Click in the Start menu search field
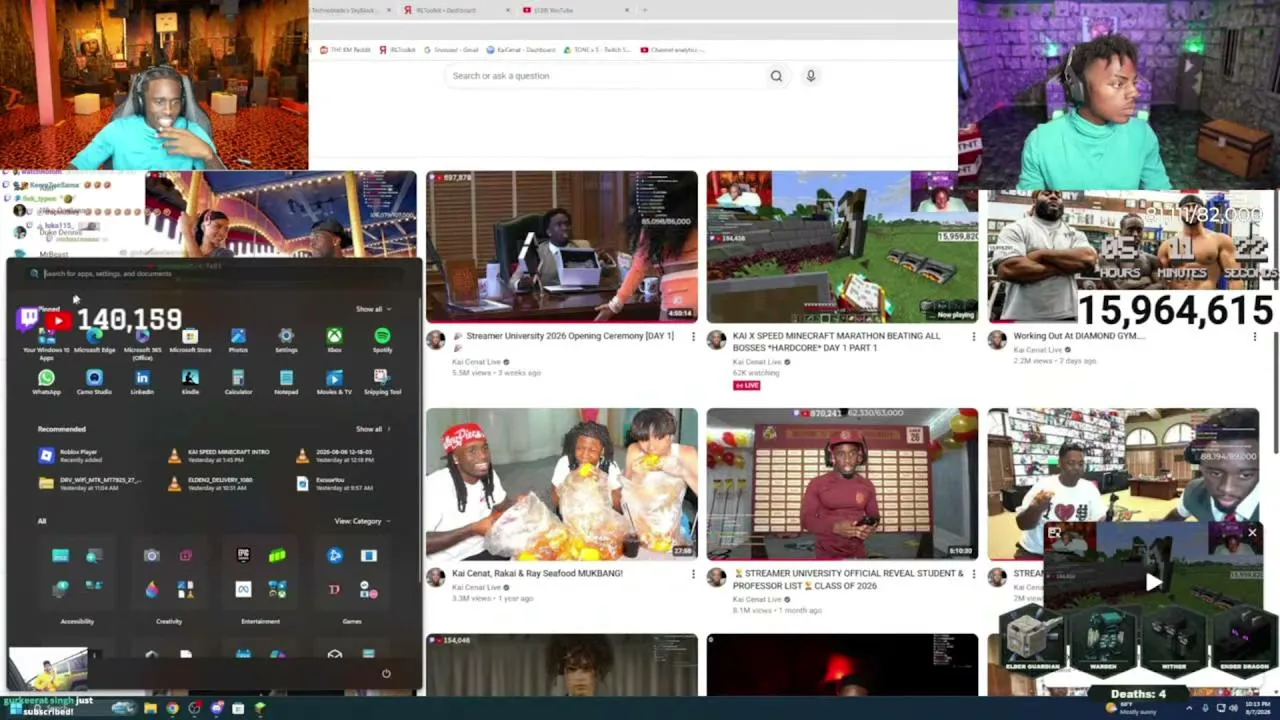Viewport: 1280px width, 720px height. point(215,273)
